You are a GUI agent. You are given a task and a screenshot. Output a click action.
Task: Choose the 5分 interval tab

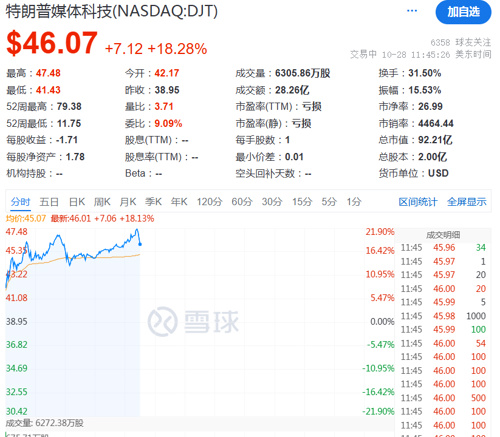tap(329, 202)
